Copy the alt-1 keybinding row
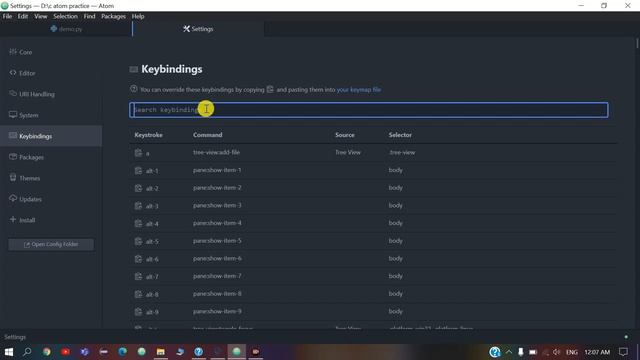 (138, 171)
